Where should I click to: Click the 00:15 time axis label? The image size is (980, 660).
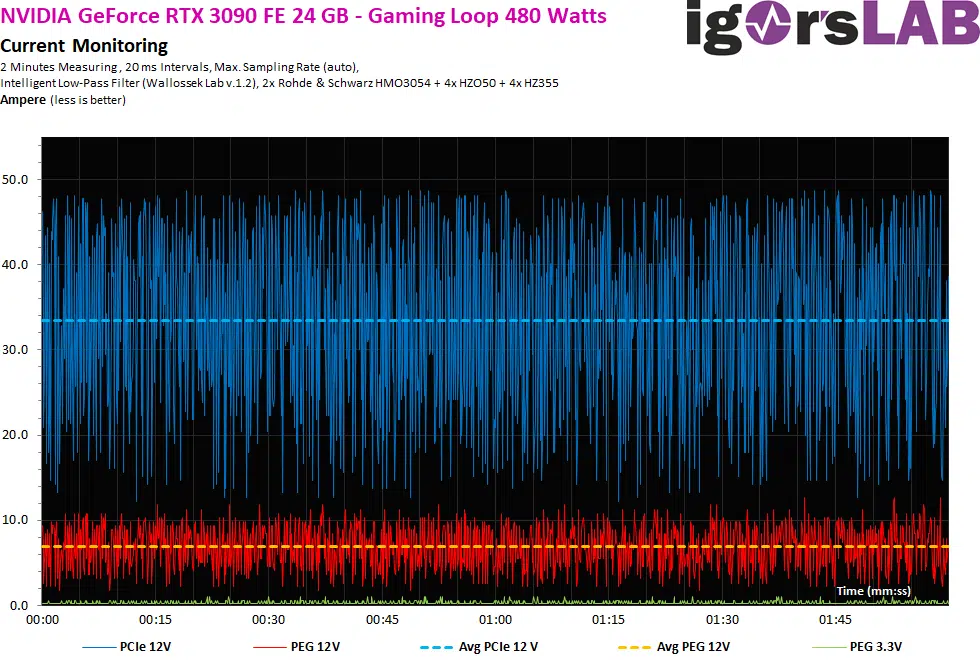point(156,620)
